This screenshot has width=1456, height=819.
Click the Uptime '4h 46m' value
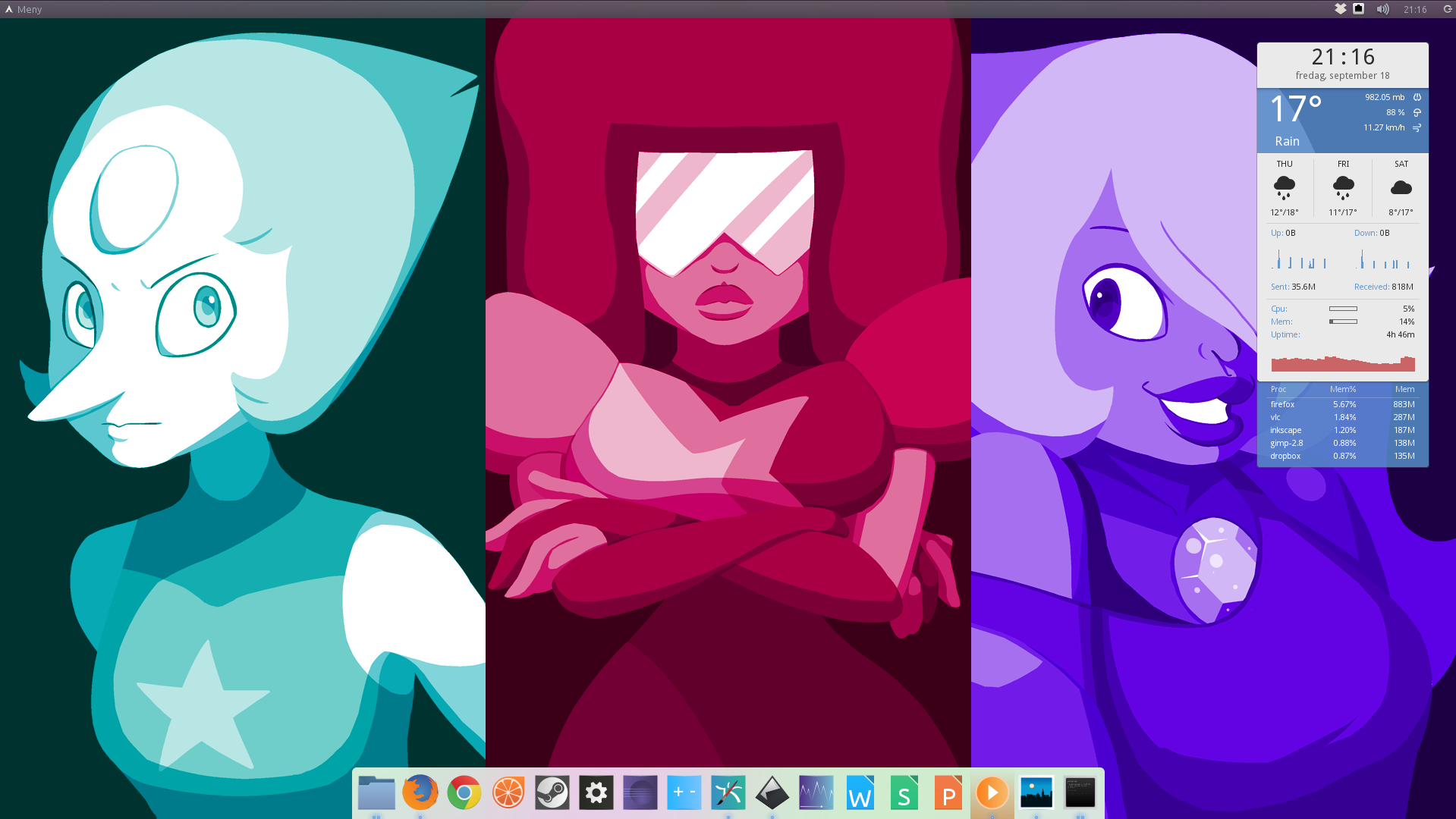click(1401, 334)
